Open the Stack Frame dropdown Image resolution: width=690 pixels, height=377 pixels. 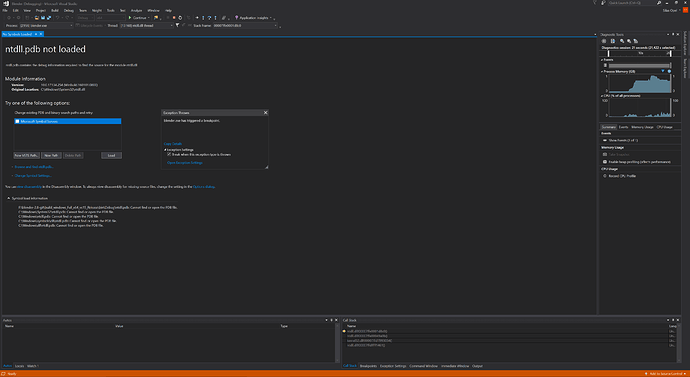pos(275,26)
